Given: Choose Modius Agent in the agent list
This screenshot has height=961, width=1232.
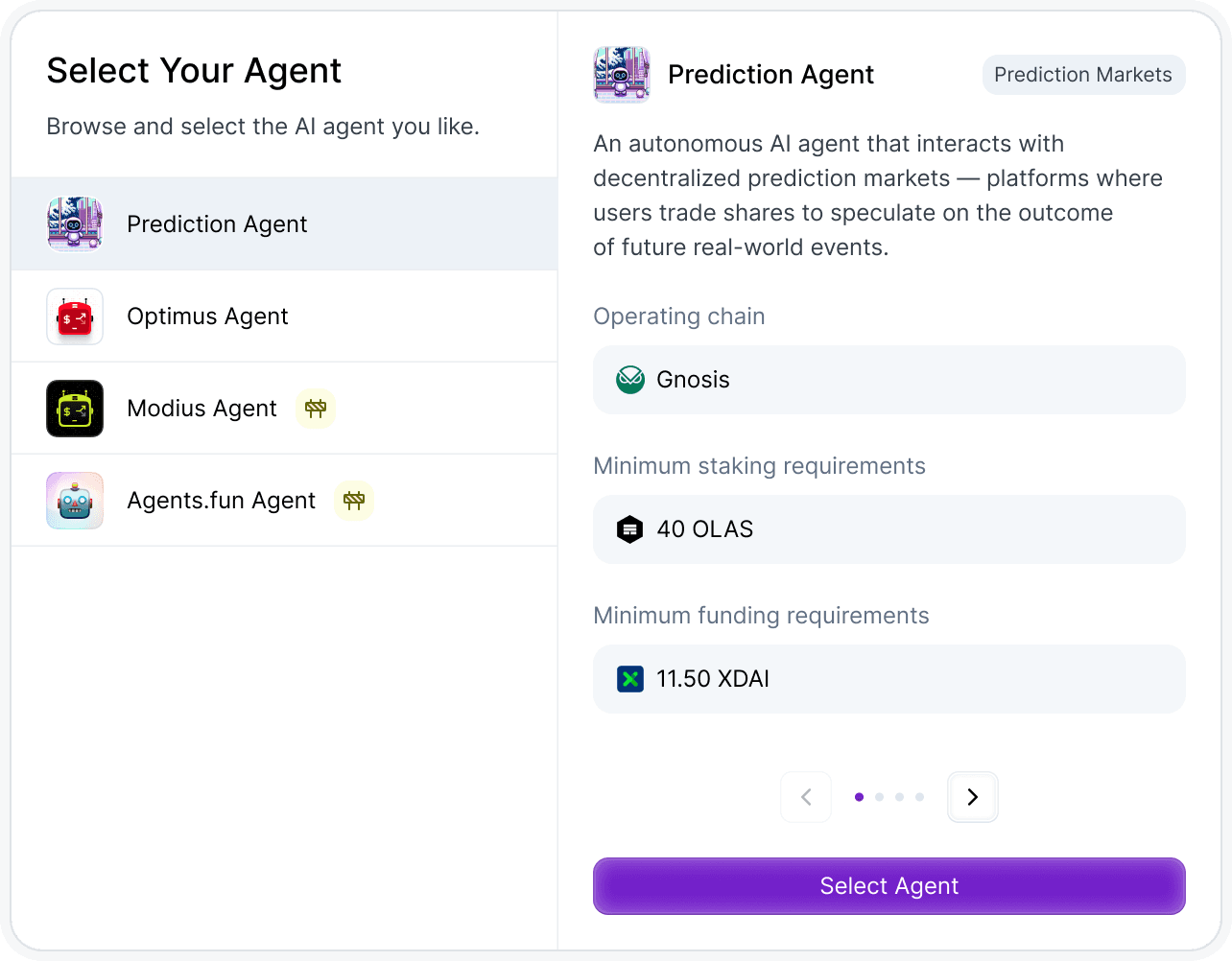Looking at the screenshot, I should click(201, 409).
